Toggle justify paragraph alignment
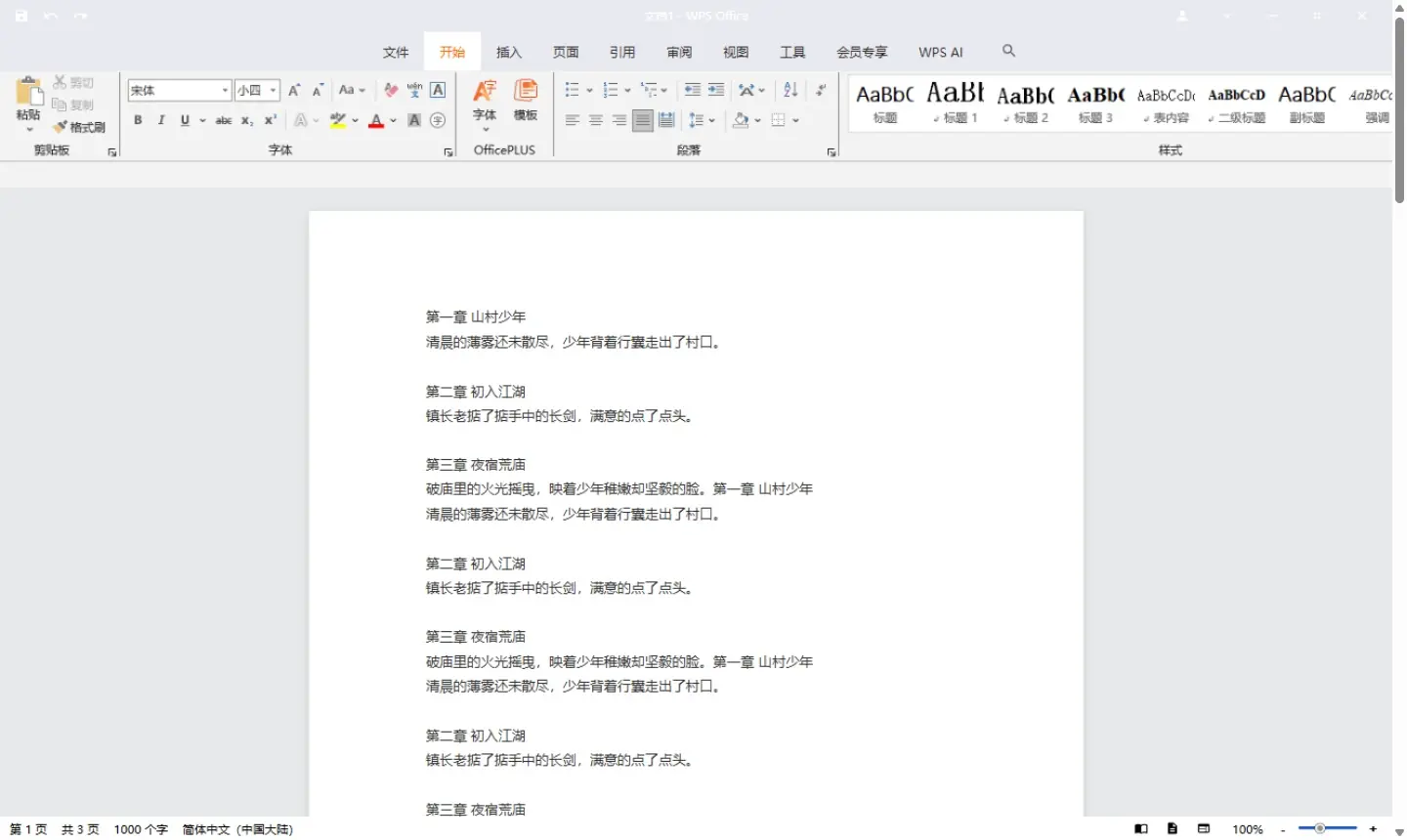Screen dimensions: 1407x840 pyautogui.click(x=643, y=120)
